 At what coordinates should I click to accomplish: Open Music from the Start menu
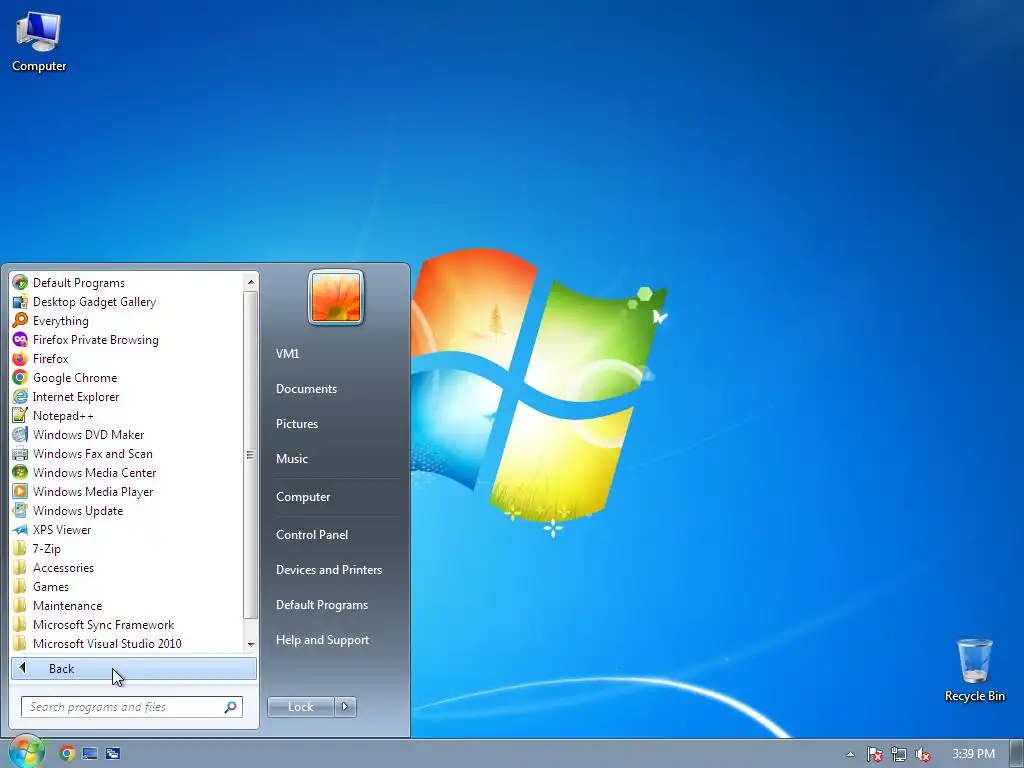coord(292,458)
